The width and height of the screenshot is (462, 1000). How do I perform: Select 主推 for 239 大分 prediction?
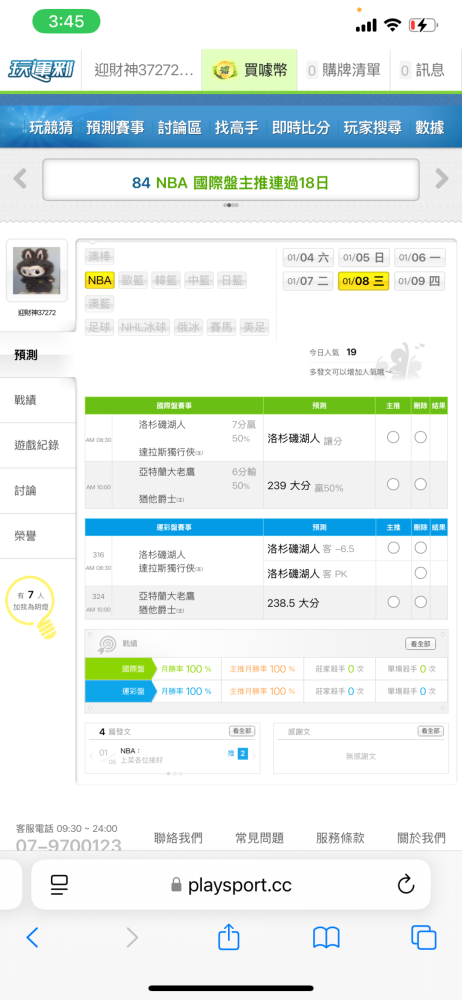tap(393, 484)
